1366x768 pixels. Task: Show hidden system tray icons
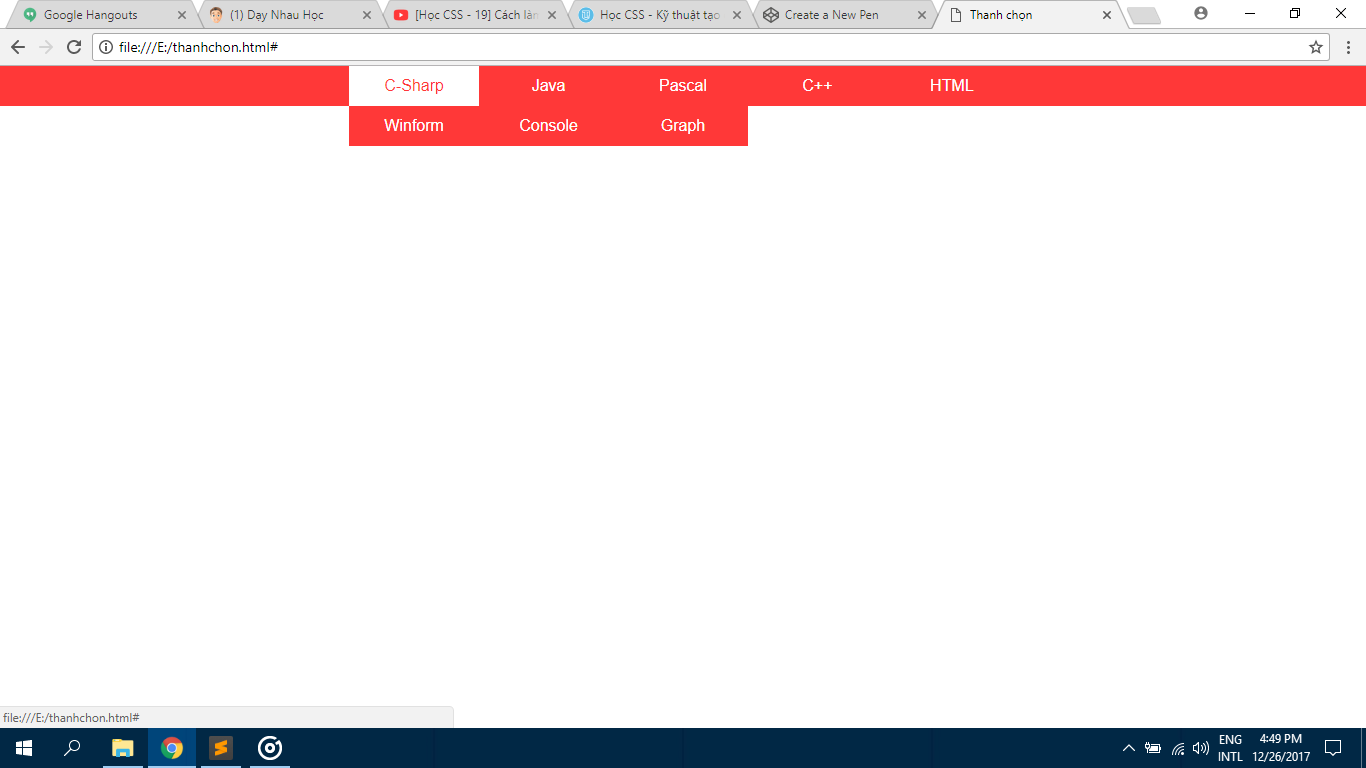[1129, 748]
